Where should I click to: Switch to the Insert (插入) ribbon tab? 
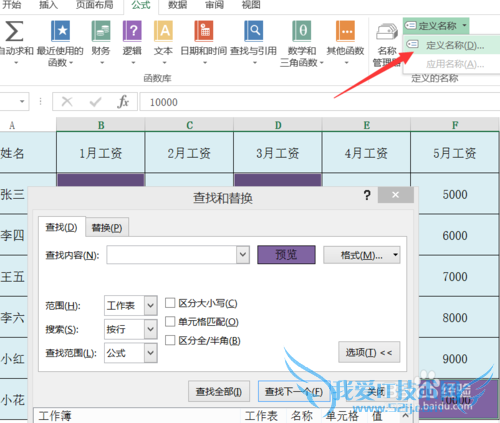[x=49, y=5]
